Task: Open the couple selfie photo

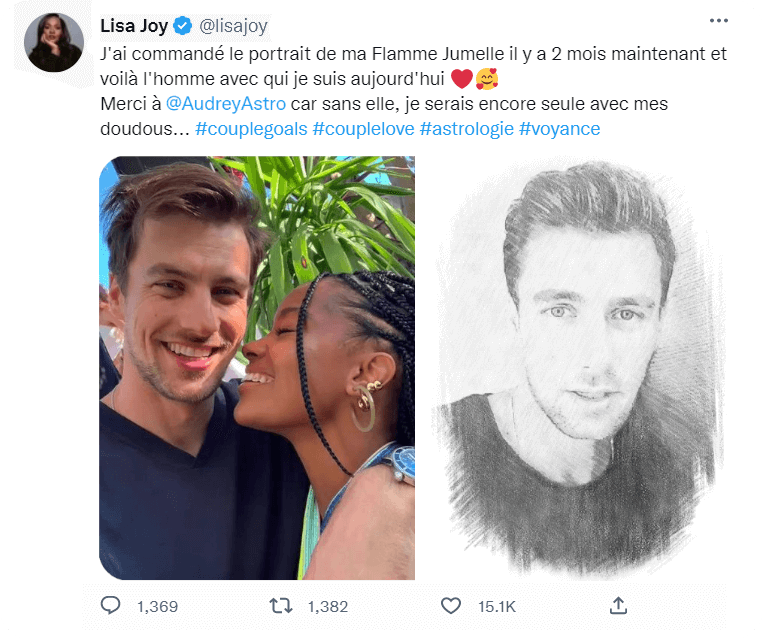Action: click(257, 368)
